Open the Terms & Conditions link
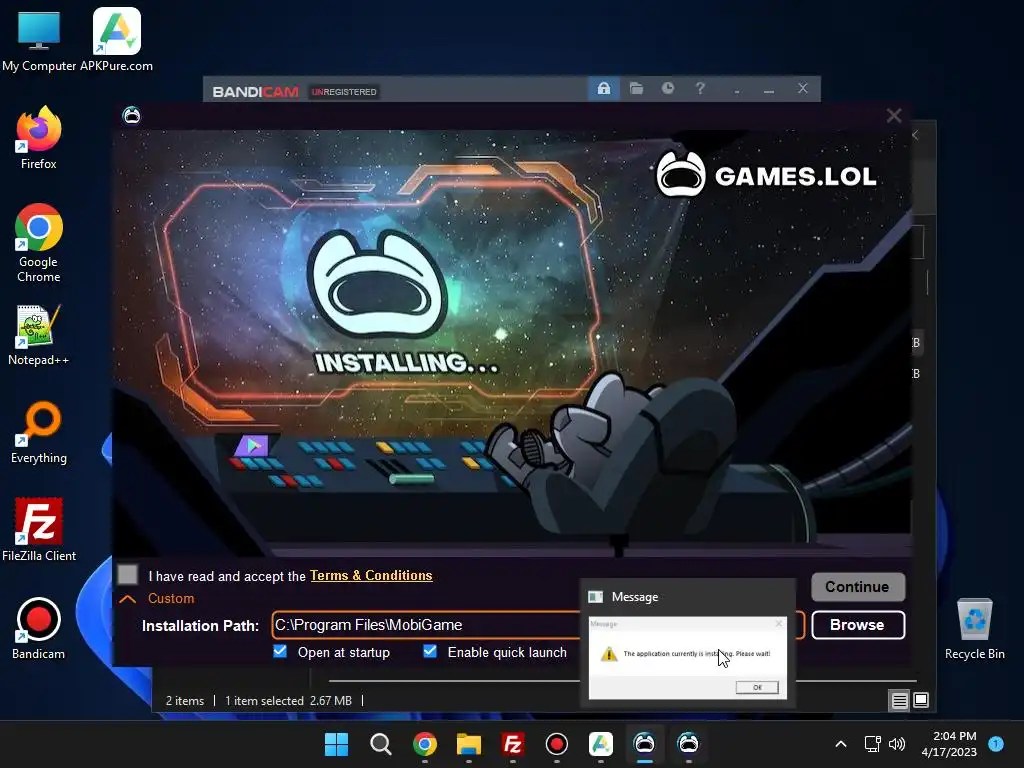 click(x=371, y=575)
